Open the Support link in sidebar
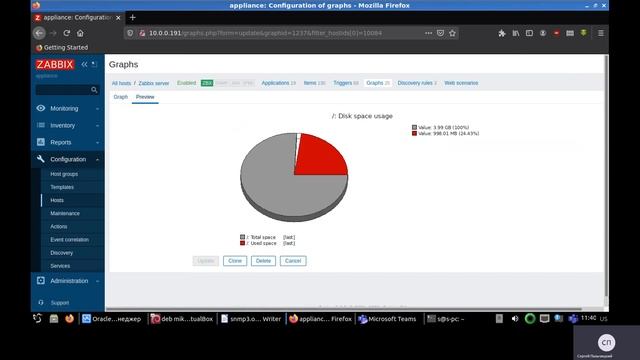 pyautogui.click(x=60, y=303)
